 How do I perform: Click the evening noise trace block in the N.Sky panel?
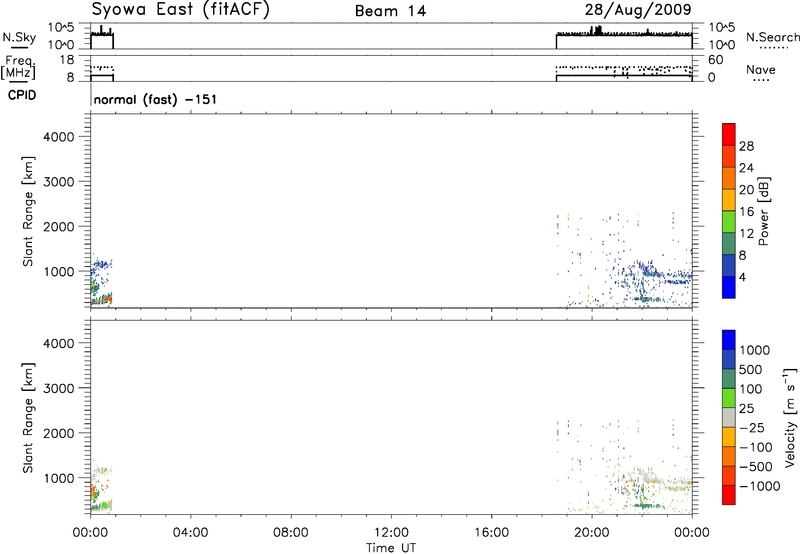624,37
